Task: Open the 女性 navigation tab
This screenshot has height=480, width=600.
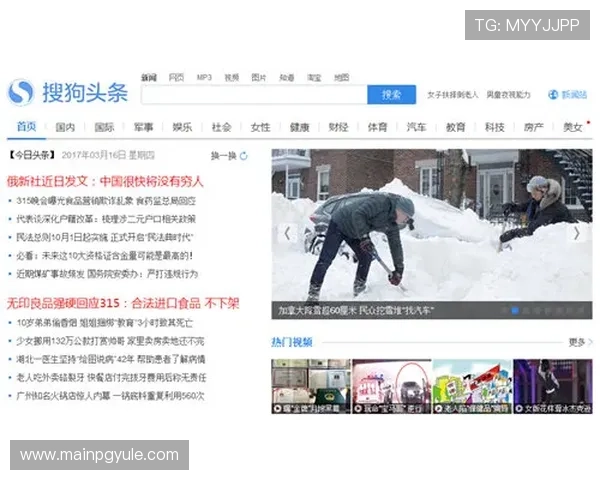Action: click(x=260, y=127)
